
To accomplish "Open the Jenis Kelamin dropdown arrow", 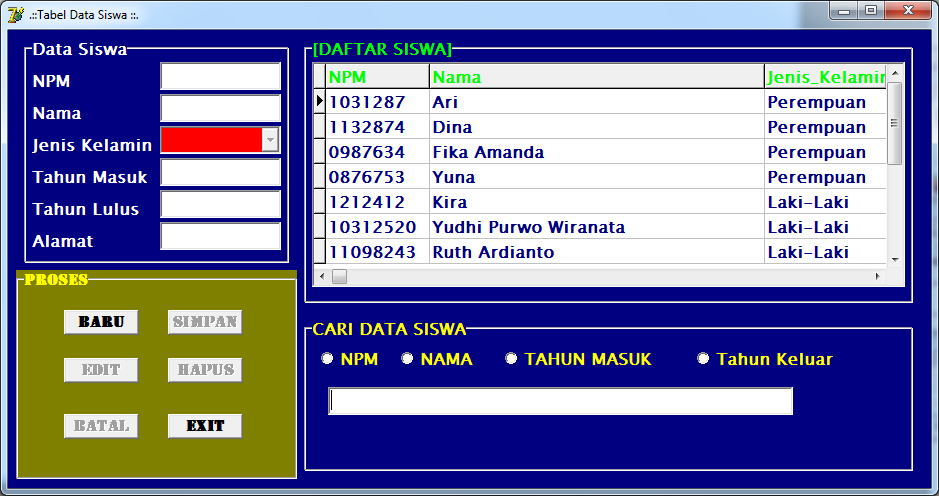I will (270, 140).
